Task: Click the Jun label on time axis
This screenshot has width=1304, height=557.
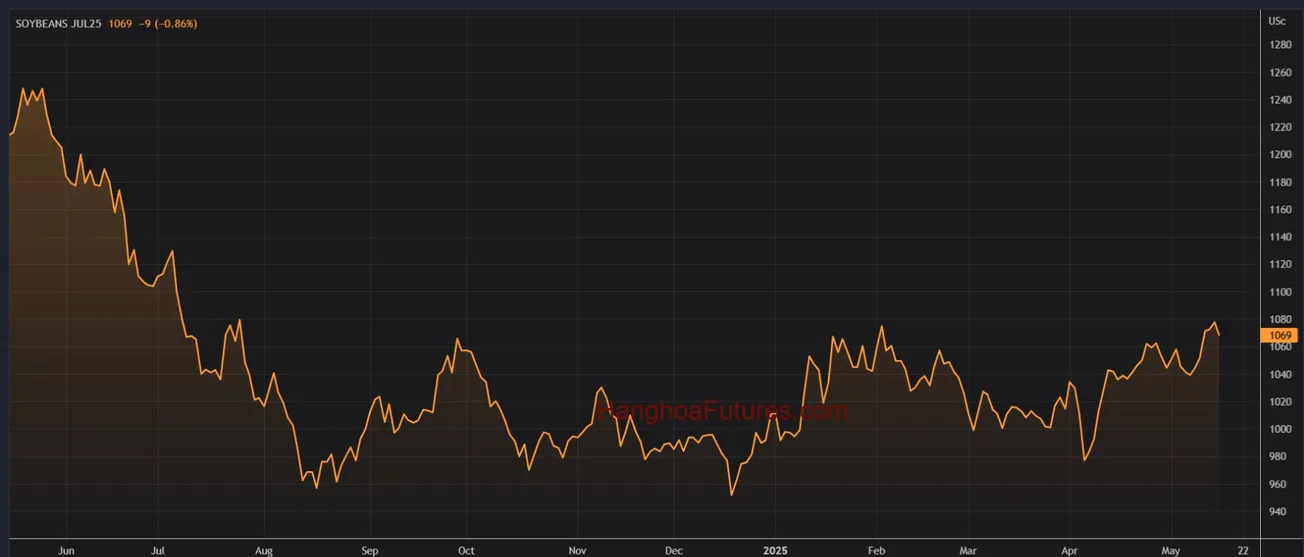Action: [x=67, y=550]
